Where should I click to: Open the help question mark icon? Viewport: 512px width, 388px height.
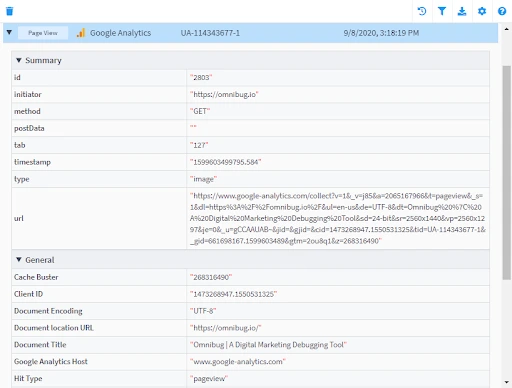(x=502, y=11)
